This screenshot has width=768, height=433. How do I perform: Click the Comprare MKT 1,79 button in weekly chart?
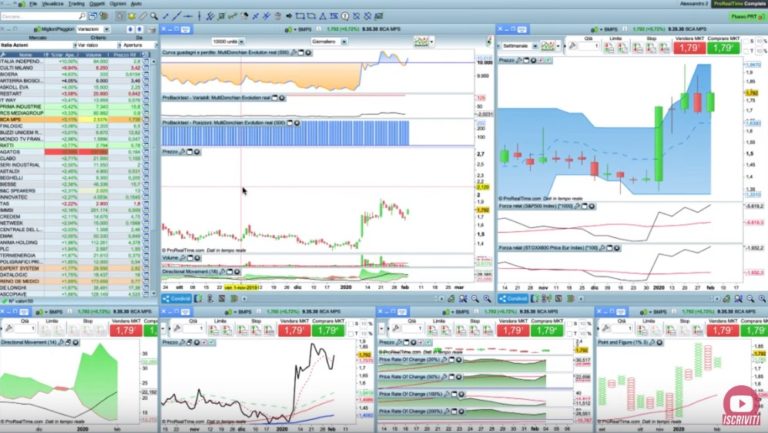tap(723, 48)
